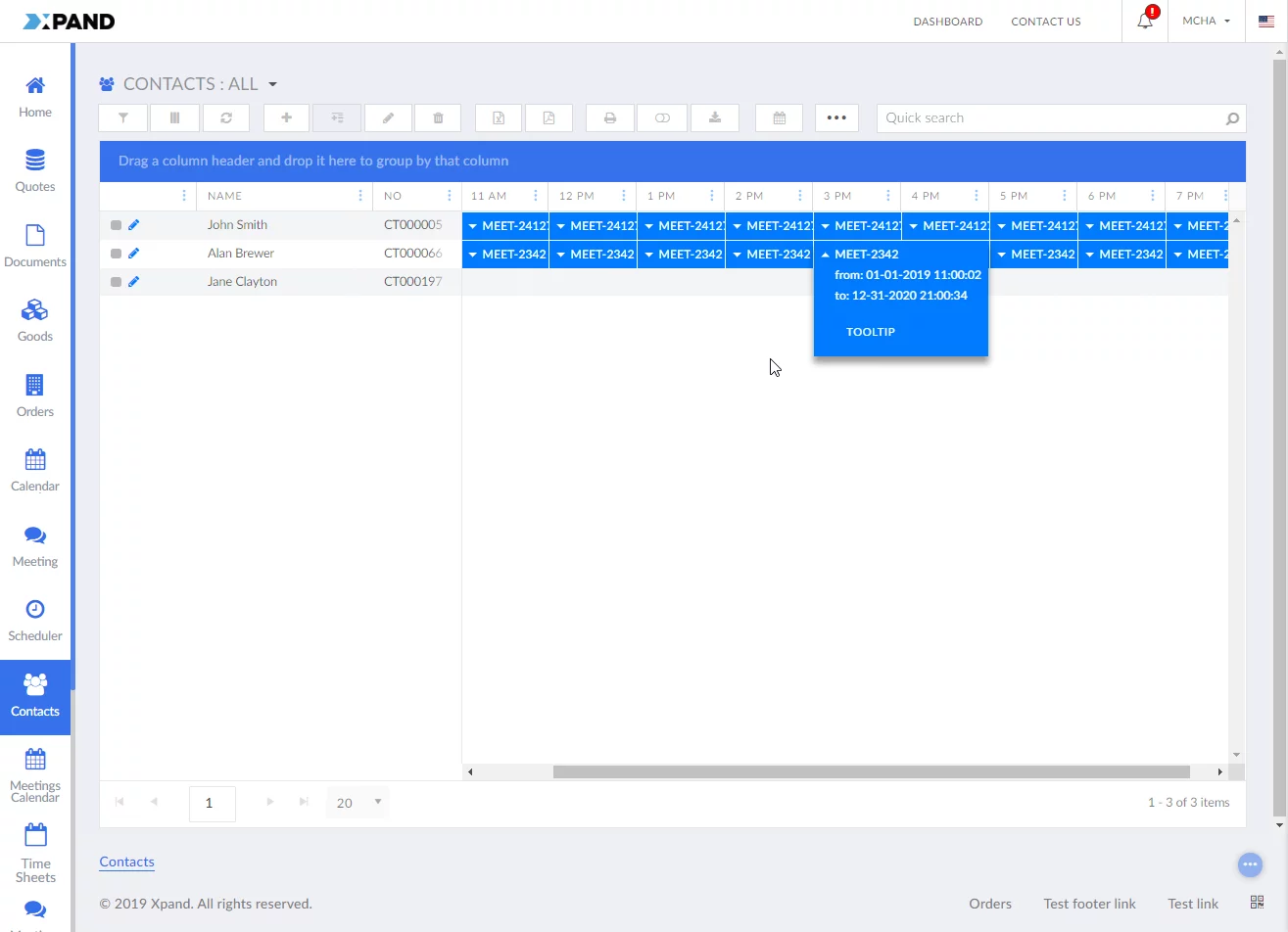Export contacts using the Excel icon
Viewport: 1288px width, 932px height.
pos(499,118)
